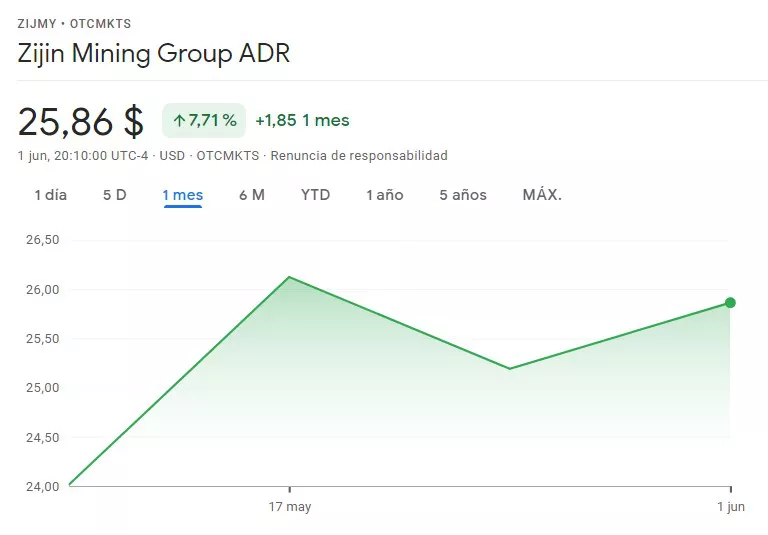Select the active 1 mes tab

pyautogui.click(x=183, y=195)
